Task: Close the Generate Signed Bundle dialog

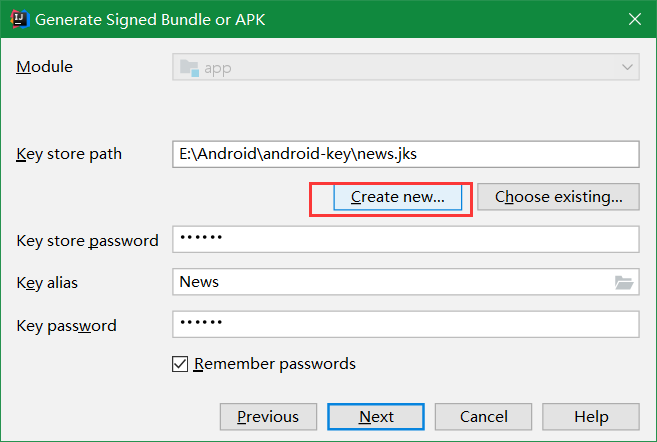Action: tap(635, 19)
